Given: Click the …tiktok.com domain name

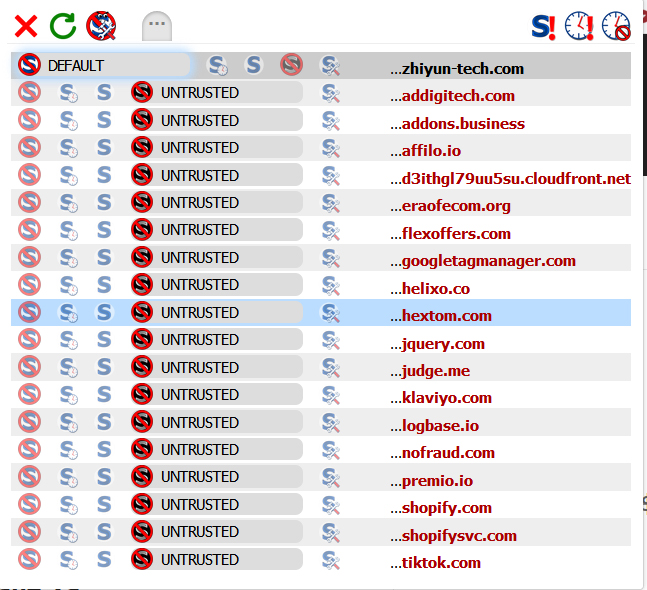Looking at the screenshot, I should [x=435, y=563].
